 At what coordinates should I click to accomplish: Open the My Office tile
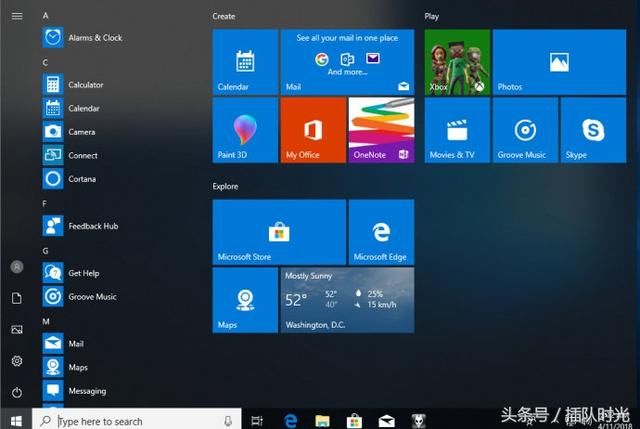tap(313, 130)
